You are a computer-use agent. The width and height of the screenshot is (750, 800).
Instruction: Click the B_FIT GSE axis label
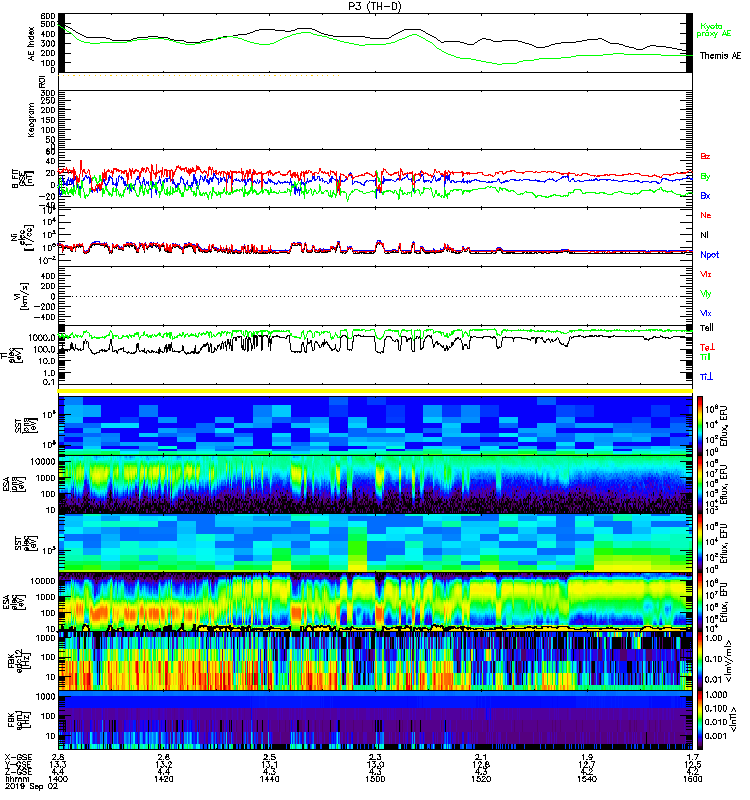[x=23, y=179]
